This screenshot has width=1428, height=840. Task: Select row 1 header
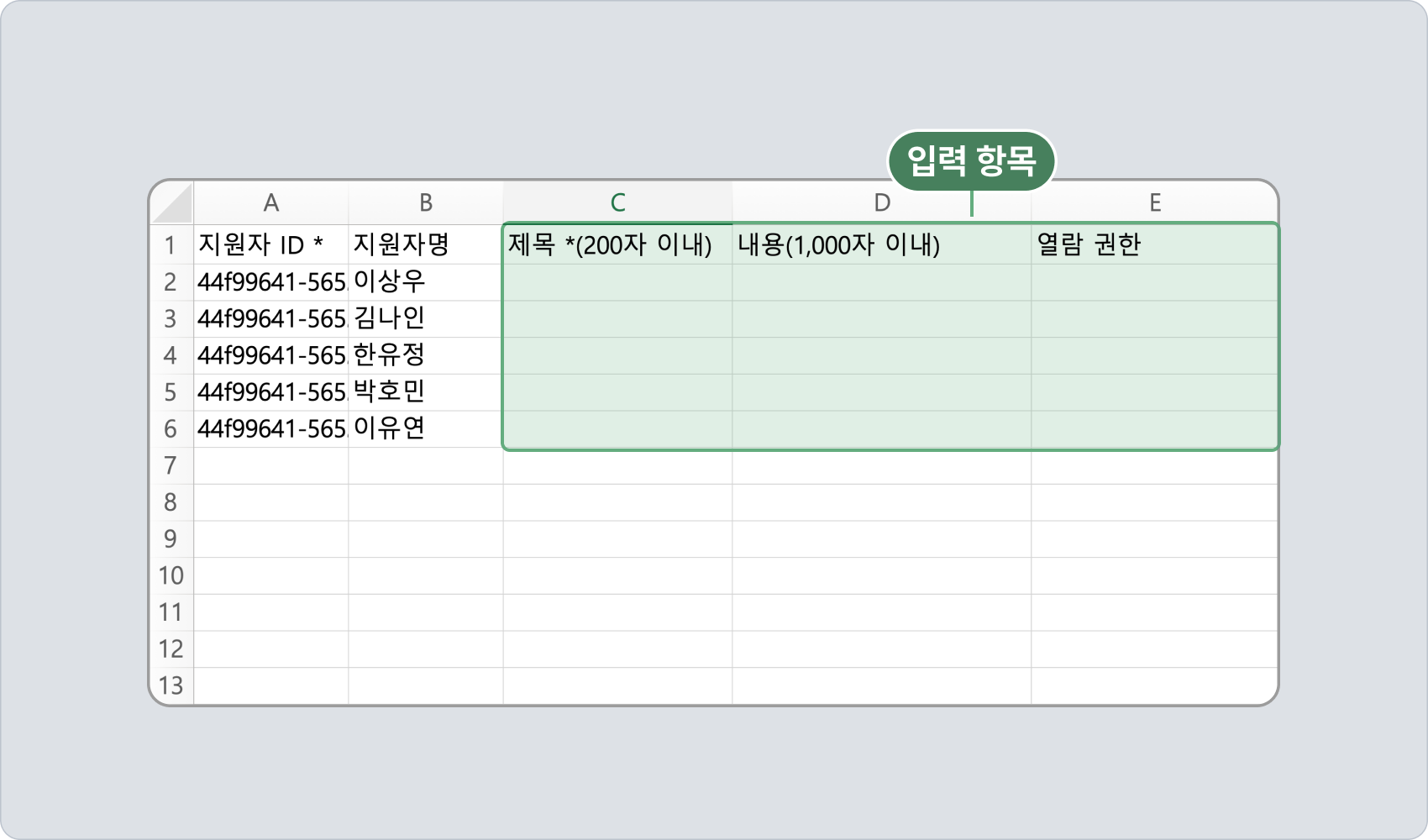coord(171,245)
